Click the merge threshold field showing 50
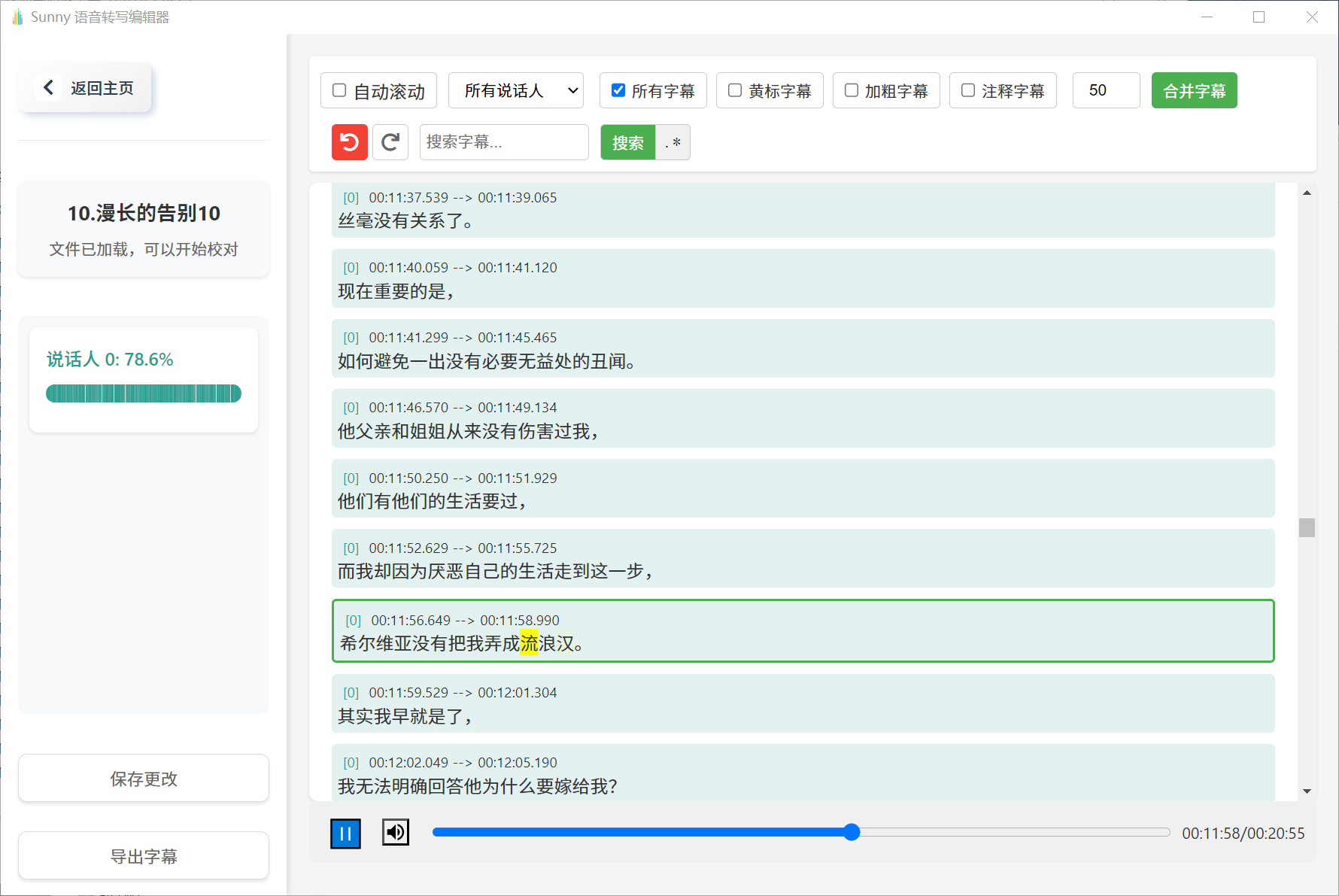This screenshot has width=1339, height=896. point(1106,90)
